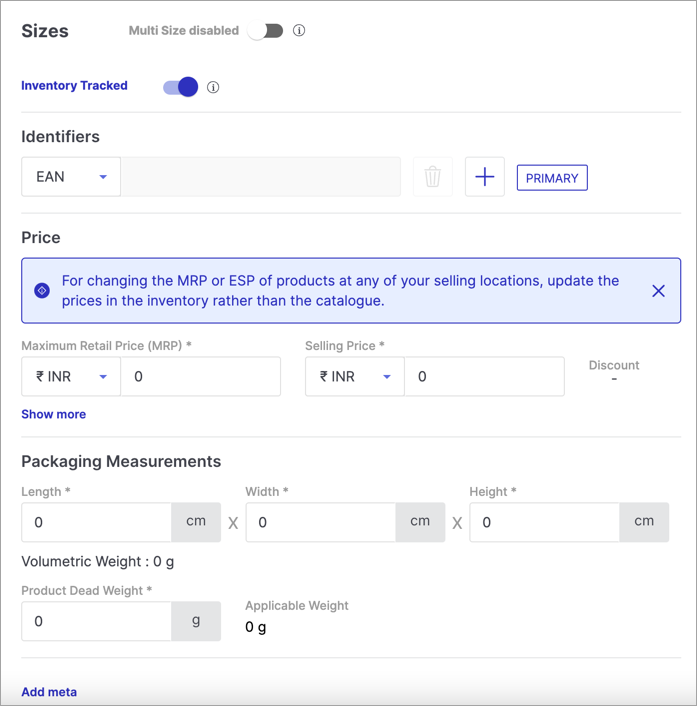Enable the Multi Size toggle

(x=265, y=31)
